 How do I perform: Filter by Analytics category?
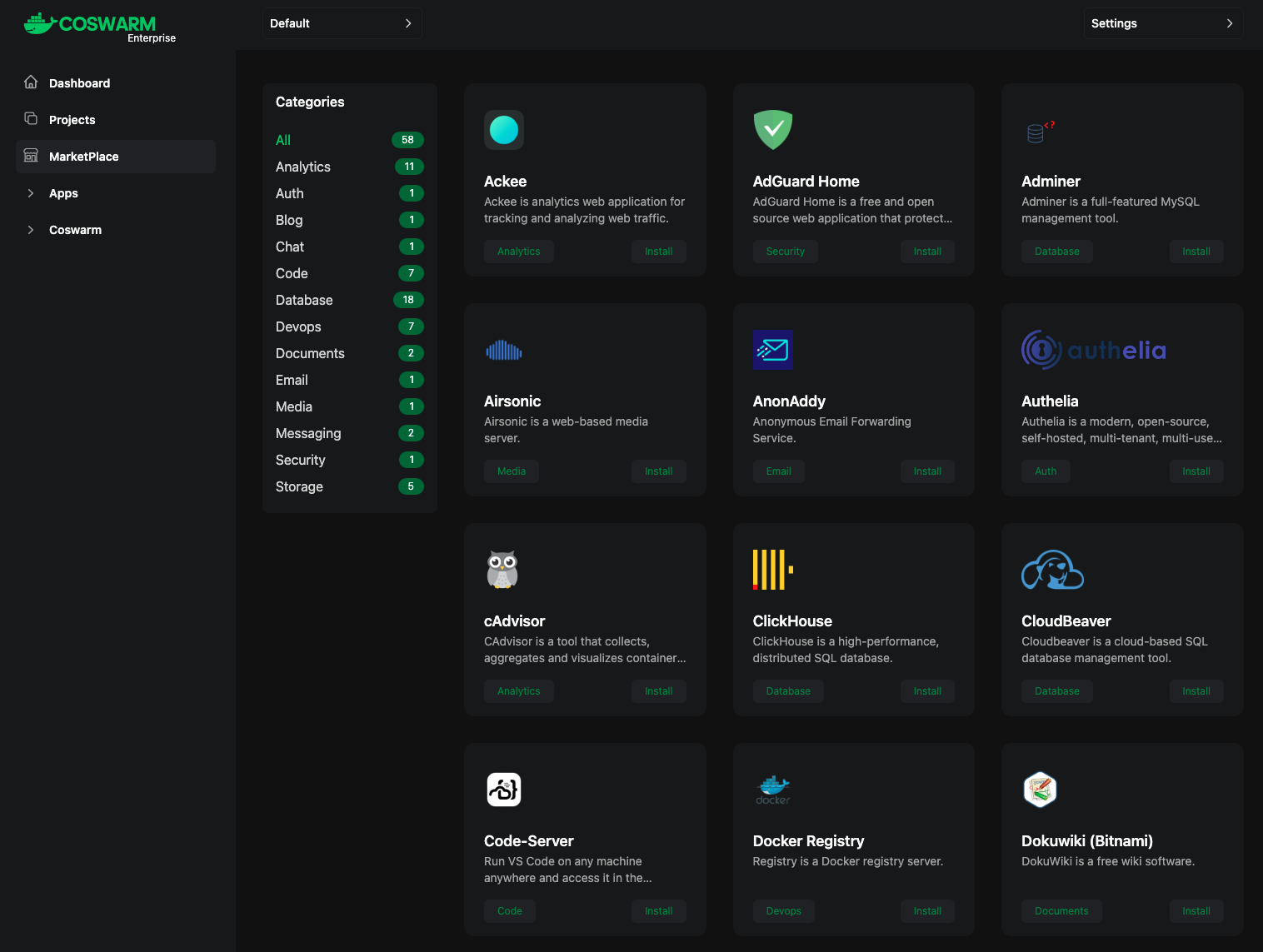(350, 167)
